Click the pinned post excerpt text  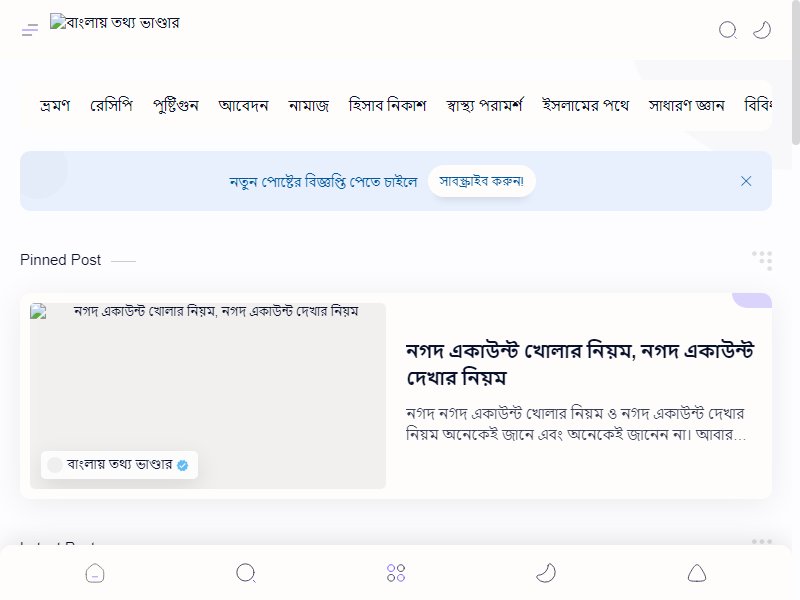577,423
